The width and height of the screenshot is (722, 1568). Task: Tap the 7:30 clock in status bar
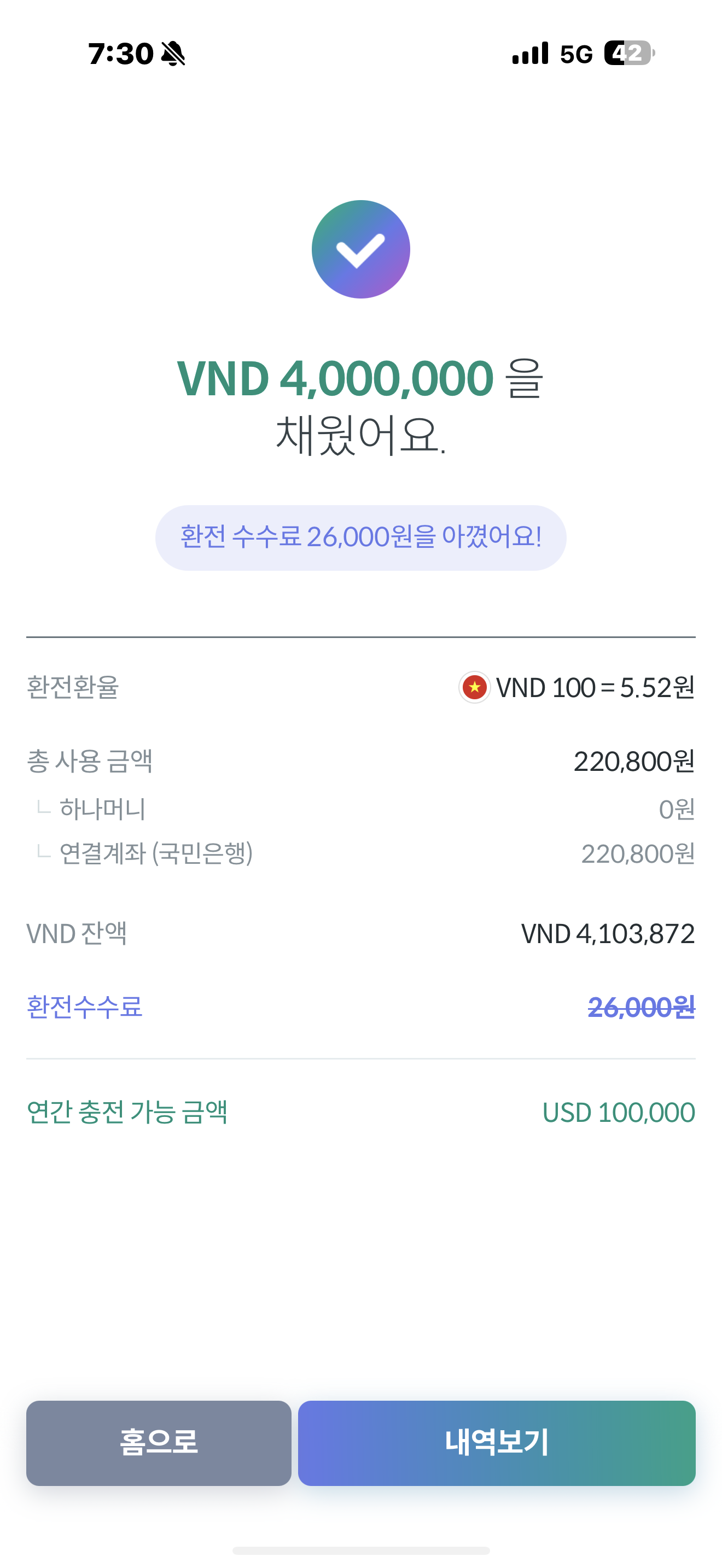[120, 54]
